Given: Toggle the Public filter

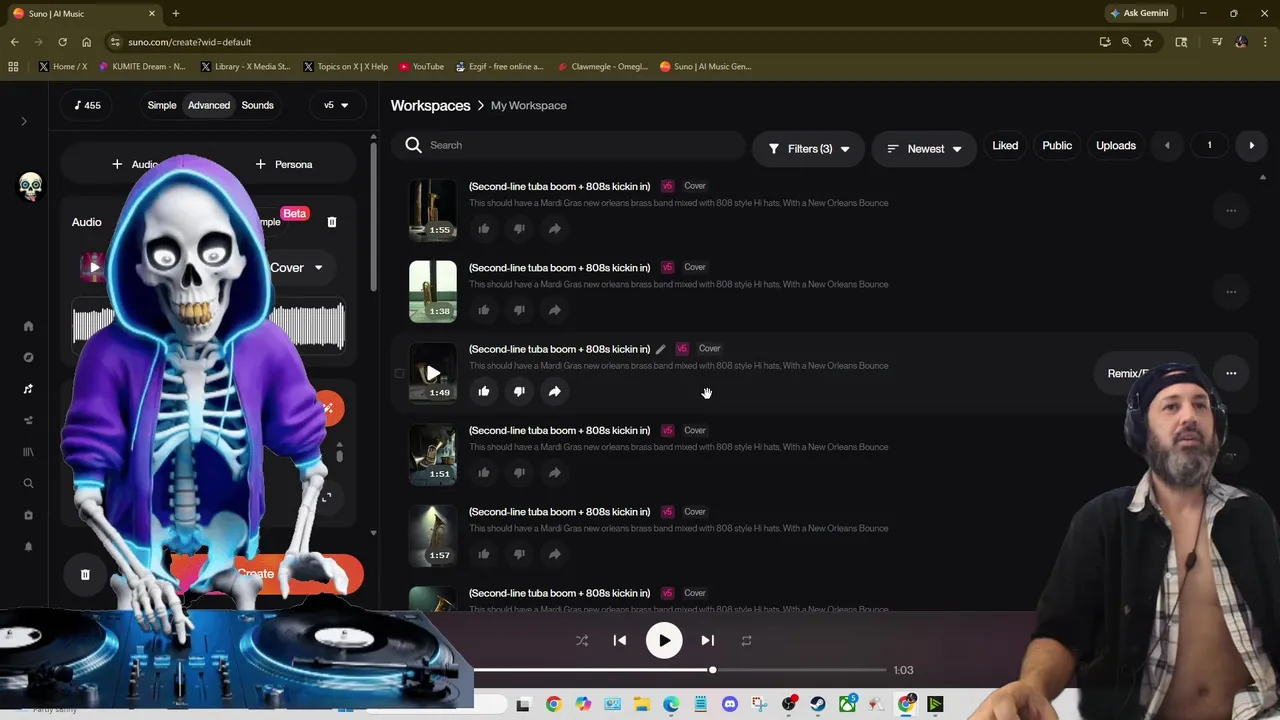Looking at the screenshot, I should [1057, 146].
